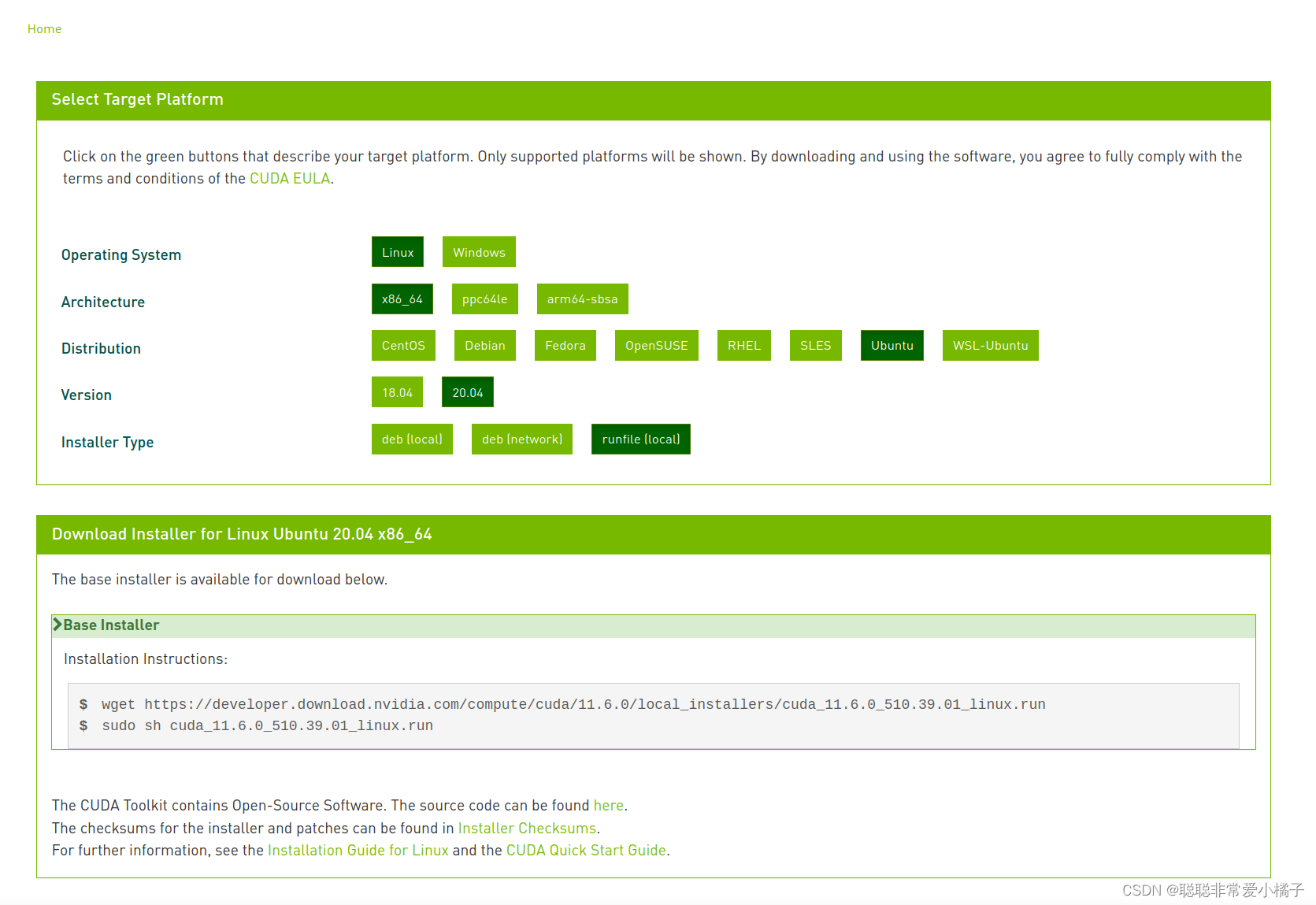Click the Architecture label
The height and width of the screenshot is (905, 1316).
(103, 302)
